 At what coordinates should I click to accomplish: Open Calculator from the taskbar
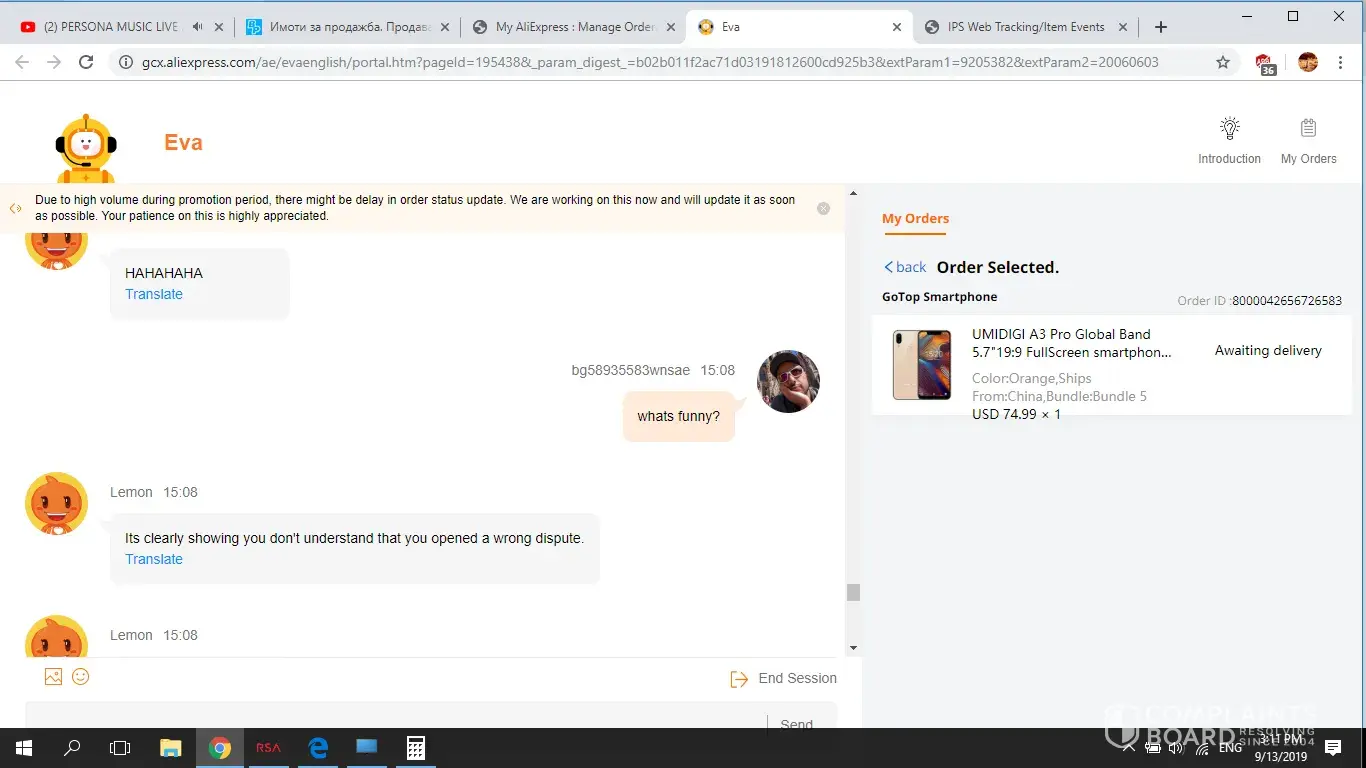click(415, 748)
